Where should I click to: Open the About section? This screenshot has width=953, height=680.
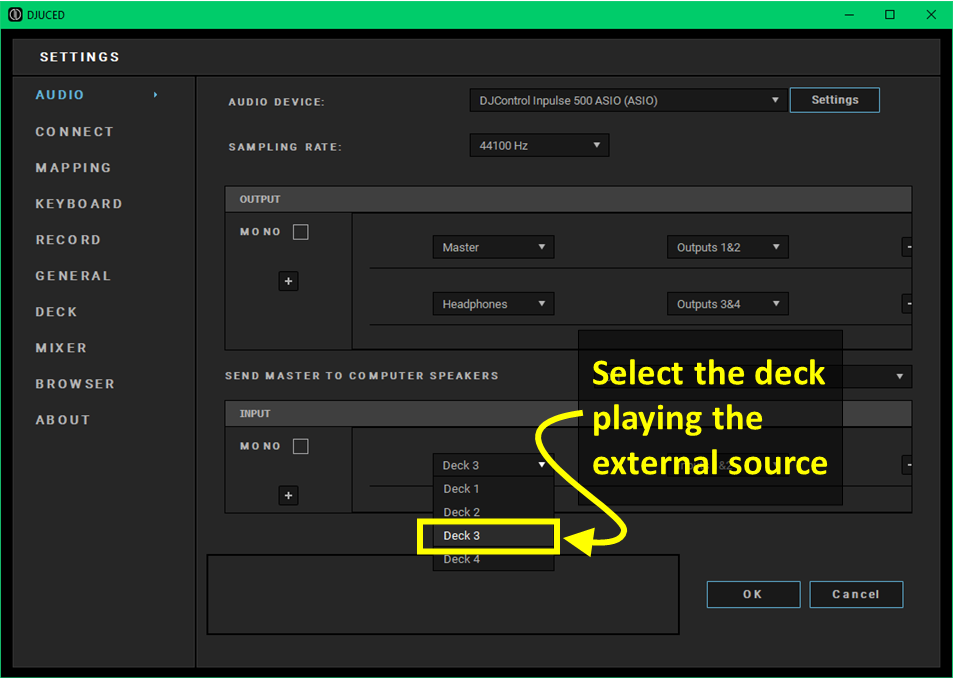coord(63,420)
